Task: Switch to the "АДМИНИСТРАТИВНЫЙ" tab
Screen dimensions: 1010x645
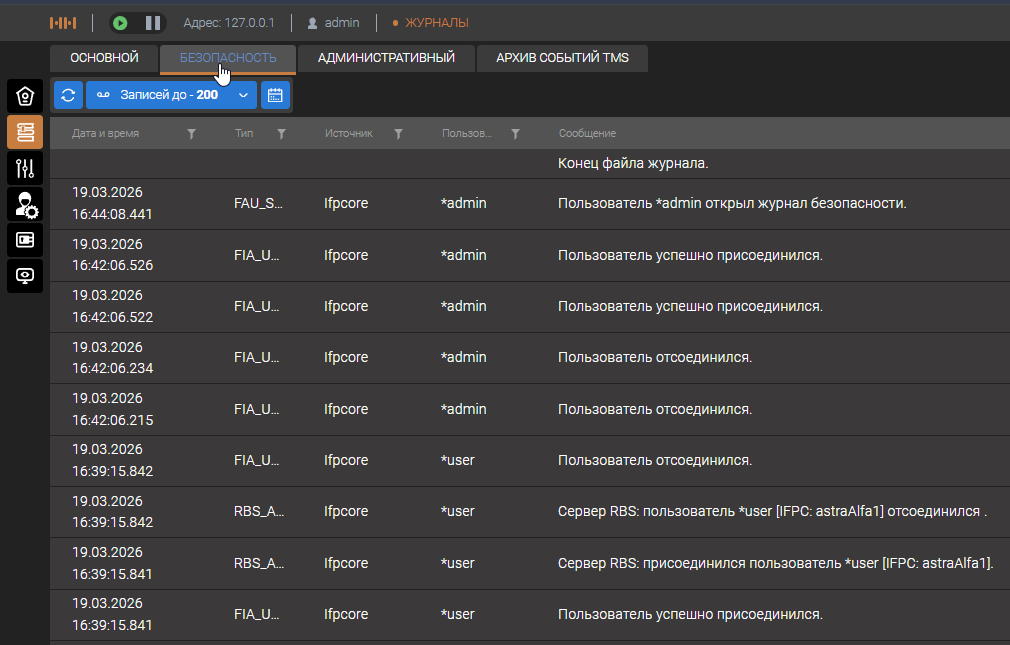Action: (386, 58)
